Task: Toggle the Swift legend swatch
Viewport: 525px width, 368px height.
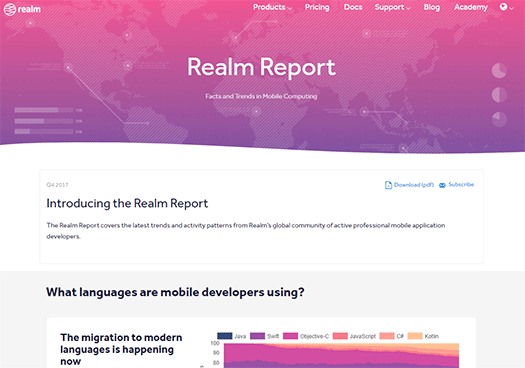Action: [x=257, y=336]
